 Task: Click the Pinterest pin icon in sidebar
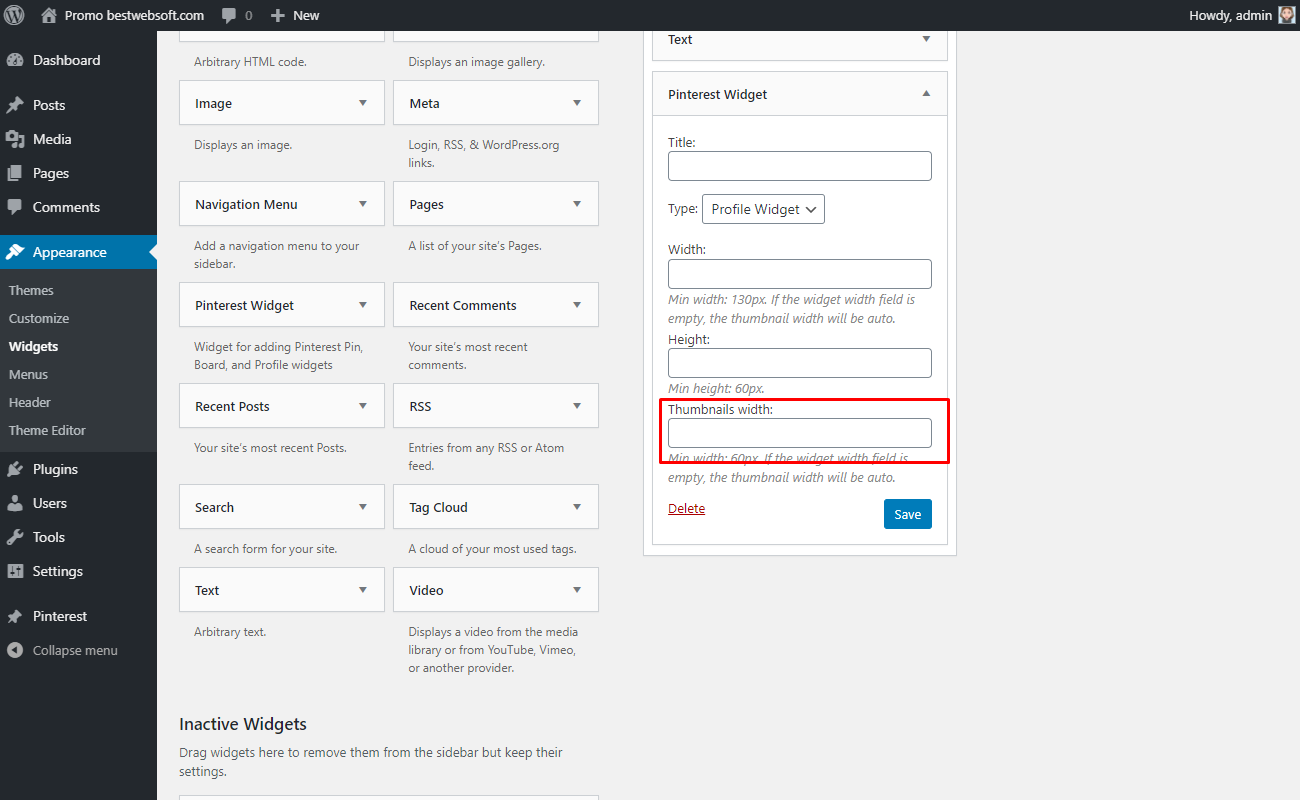click(15, 616)
